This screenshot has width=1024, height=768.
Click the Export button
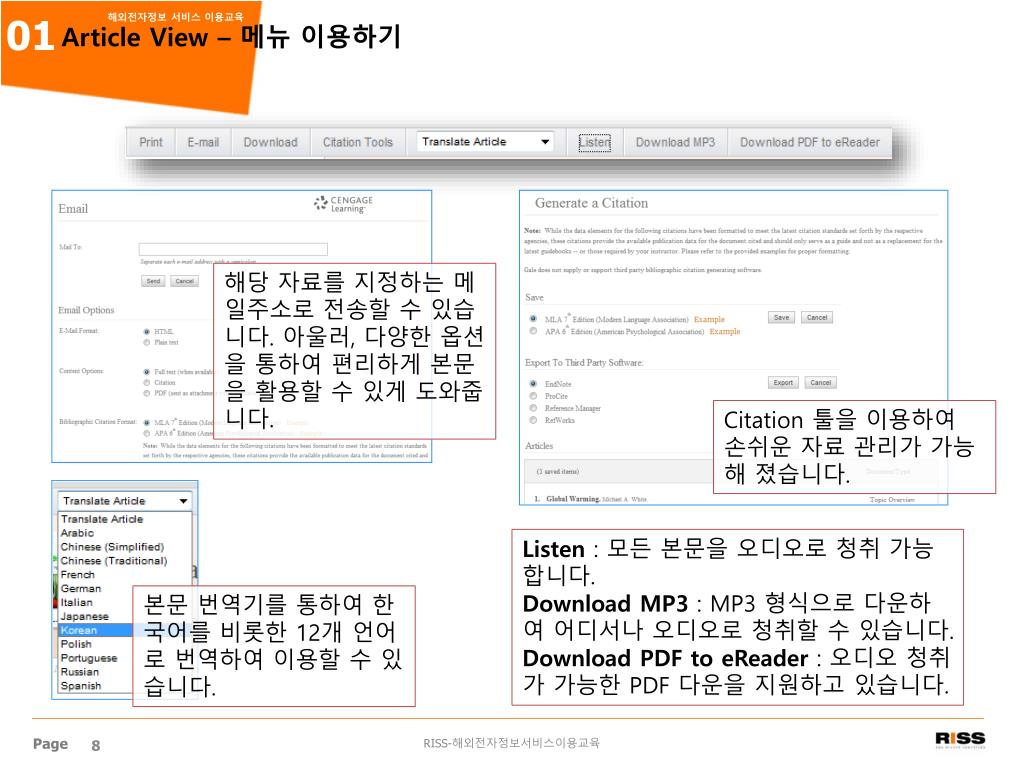click(x=783, y=383)
